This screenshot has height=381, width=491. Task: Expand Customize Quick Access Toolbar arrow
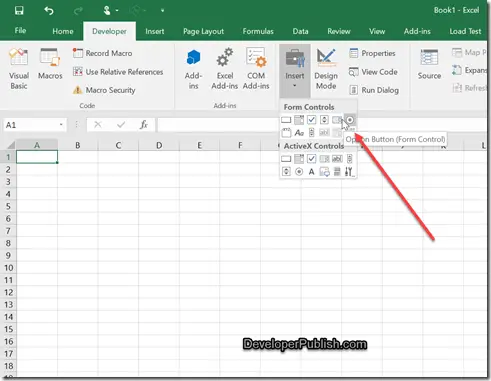tap(162, 11)
